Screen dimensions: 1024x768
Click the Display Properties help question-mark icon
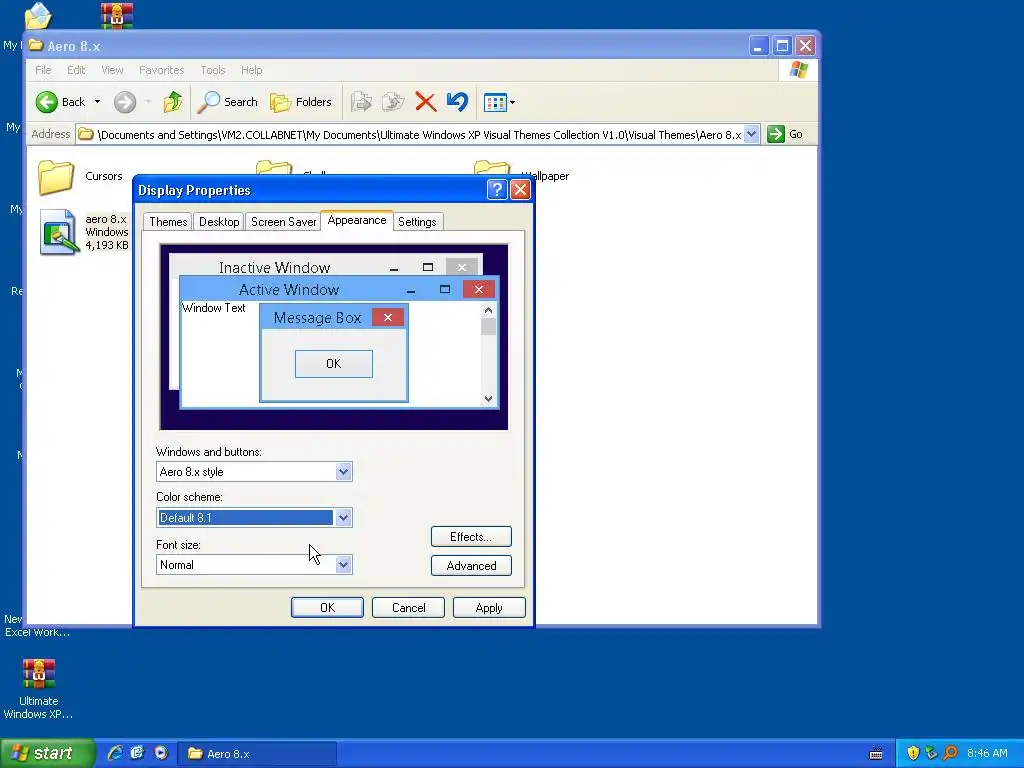497,190
